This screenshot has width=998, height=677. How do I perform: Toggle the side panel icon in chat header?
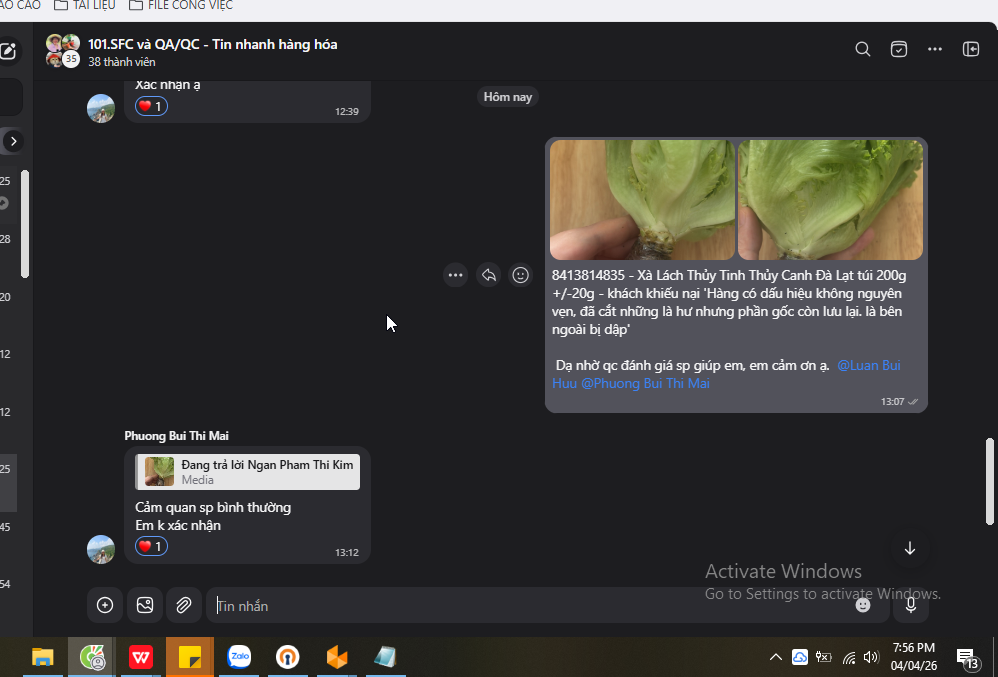tap(971, 49)
